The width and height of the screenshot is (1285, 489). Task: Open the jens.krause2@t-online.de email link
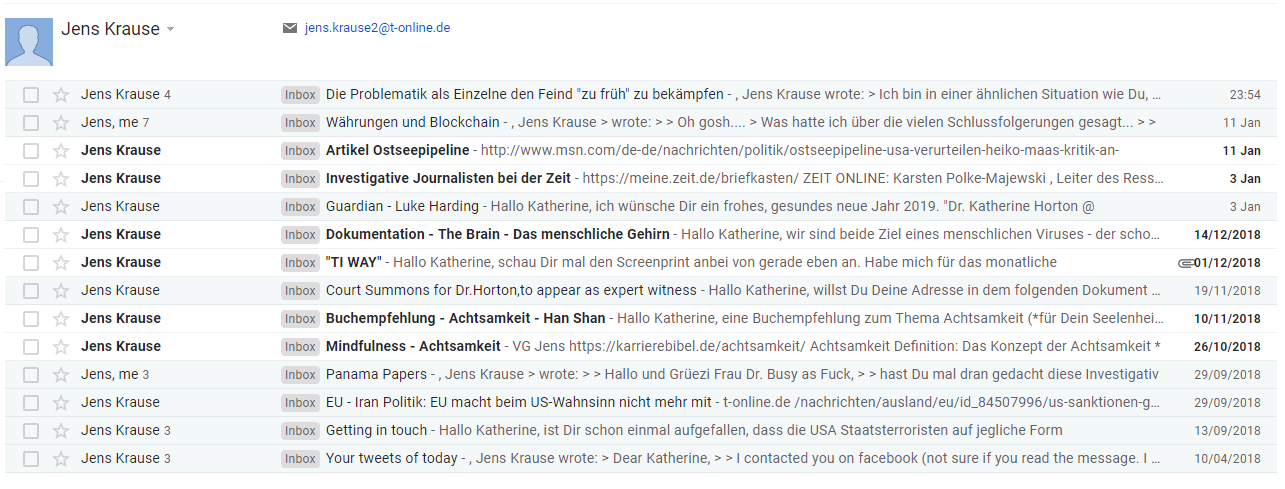[x=377, y=28]
